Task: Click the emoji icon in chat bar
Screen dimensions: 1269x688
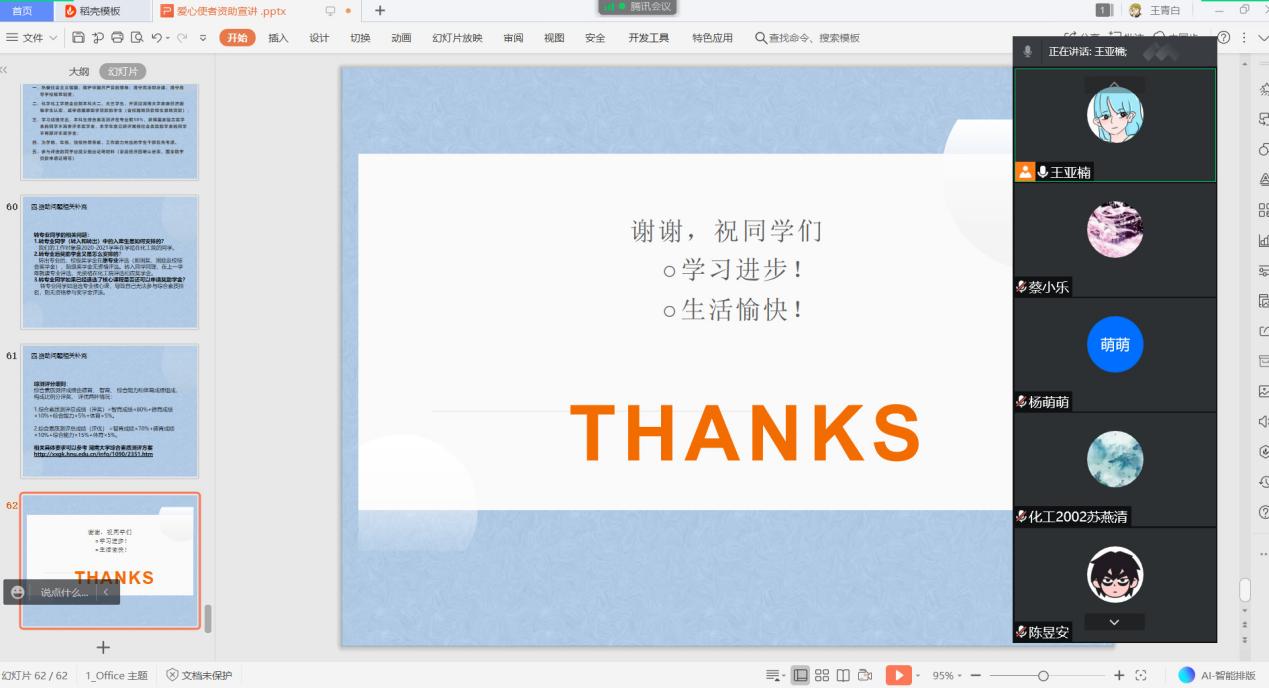Action: point(18,592)
